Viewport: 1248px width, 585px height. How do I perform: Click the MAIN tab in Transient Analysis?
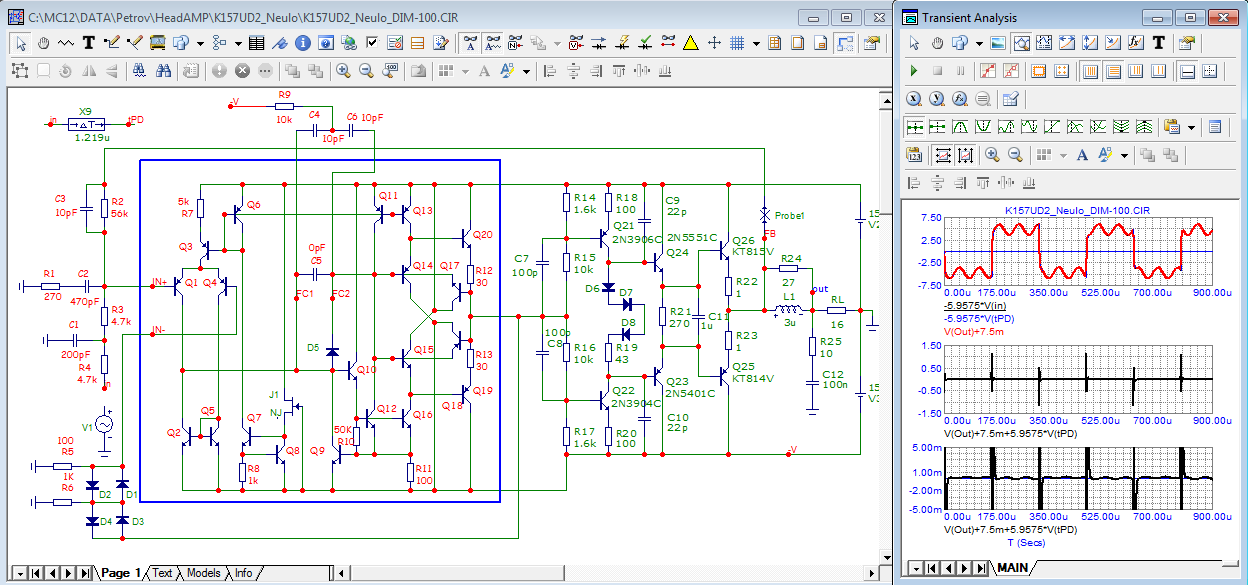pyautogui.click(x=1009, y=568)
